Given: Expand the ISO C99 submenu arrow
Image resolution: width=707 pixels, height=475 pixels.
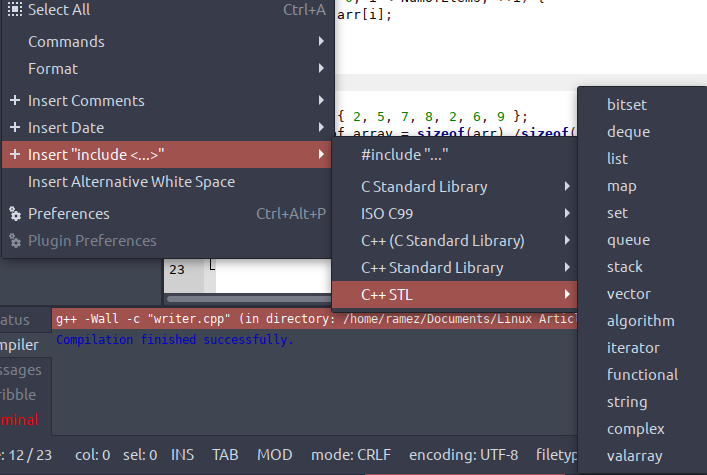Looking at the screenshot, I should point(567,214).
